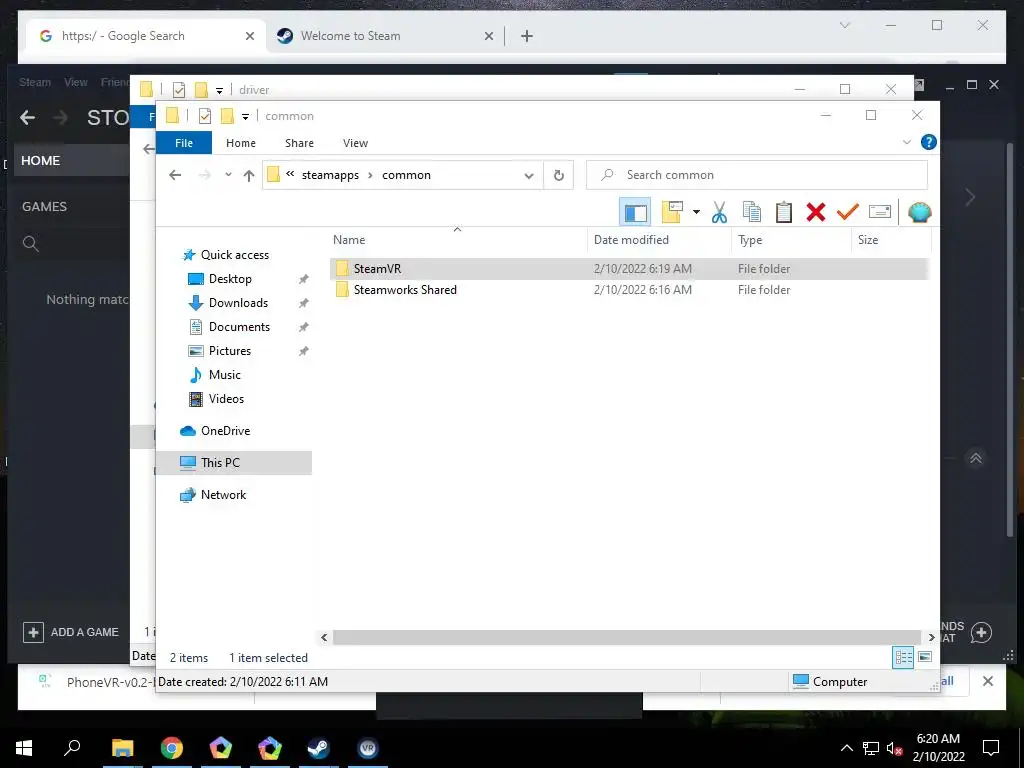Go back in the common window

coord(175,175)
